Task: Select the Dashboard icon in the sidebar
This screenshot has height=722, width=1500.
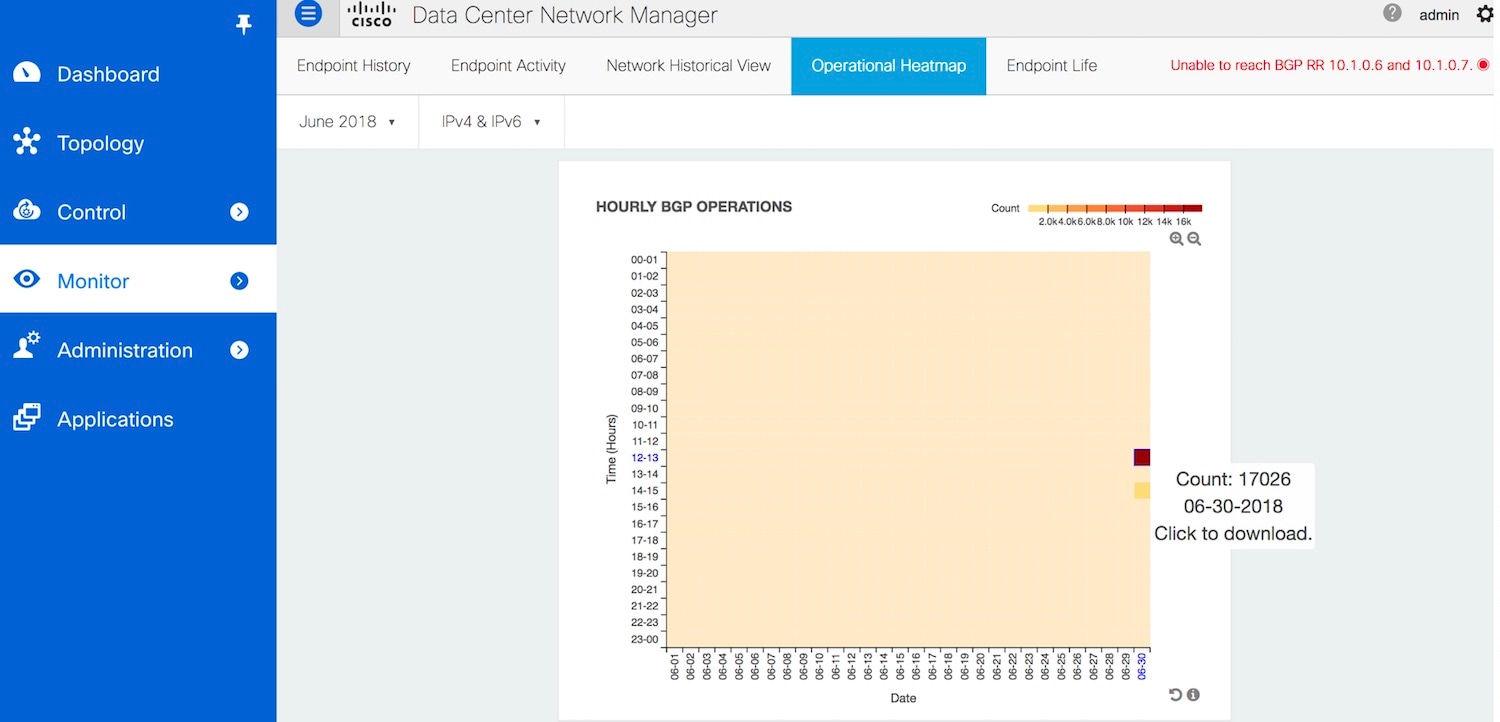Action: tap(26, 72)
